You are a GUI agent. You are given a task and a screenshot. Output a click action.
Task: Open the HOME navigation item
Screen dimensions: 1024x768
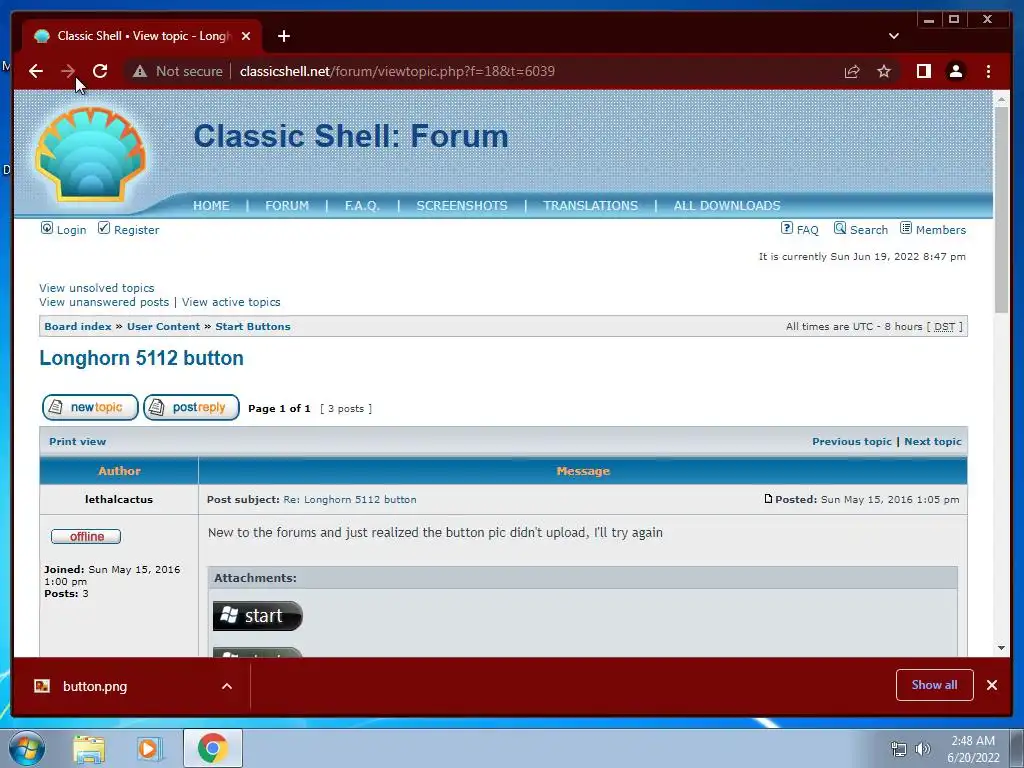pyautogui.click(x=211, y=206)
